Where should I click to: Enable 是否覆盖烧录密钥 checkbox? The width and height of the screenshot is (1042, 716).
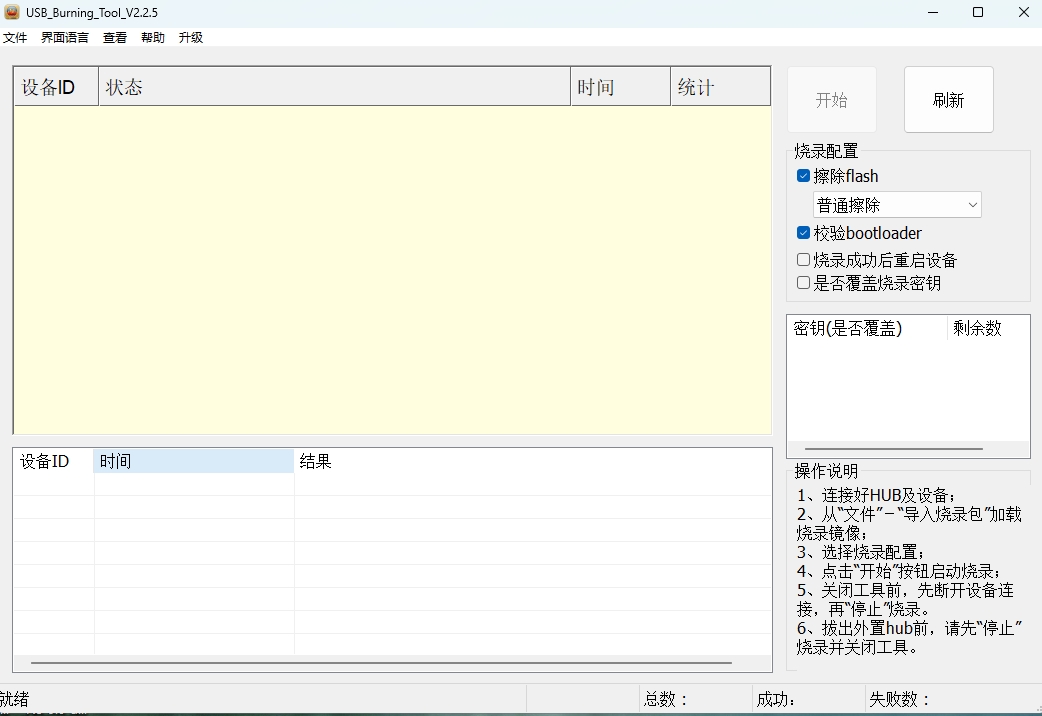[x=803, y=283]
